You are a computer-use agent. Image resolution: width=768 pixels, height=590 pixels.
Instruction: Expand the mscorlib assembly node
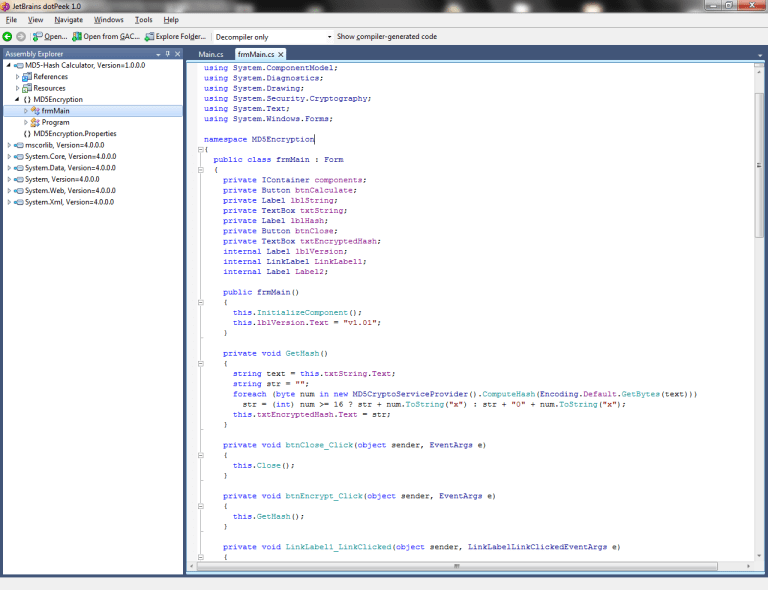[8, 145]
